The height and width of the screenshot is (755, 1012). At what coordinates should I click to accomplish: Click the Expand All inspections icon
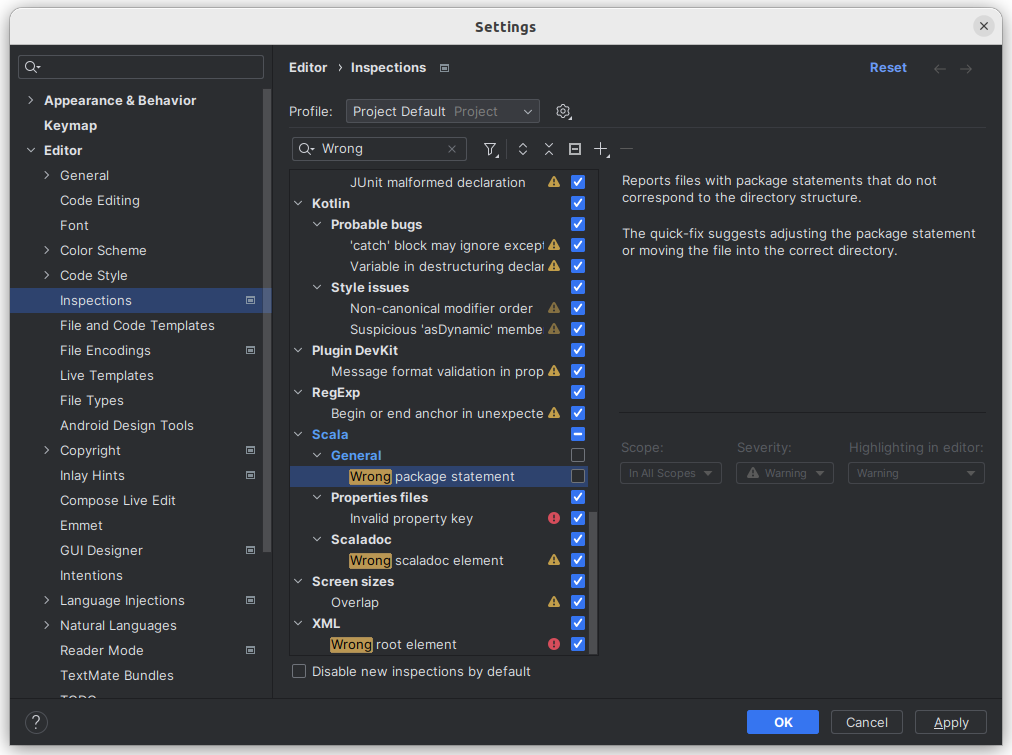[x=522, y=149]
